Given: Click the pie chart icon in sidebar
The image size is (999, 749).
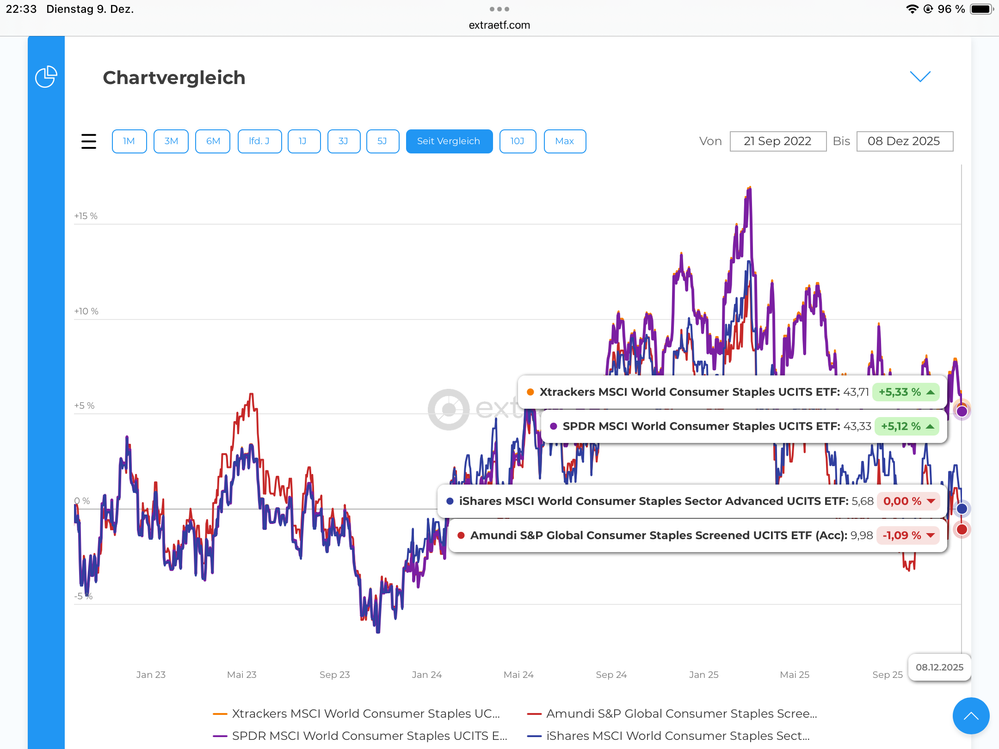Looking at the screenshot, I should (x=46, y=77).
